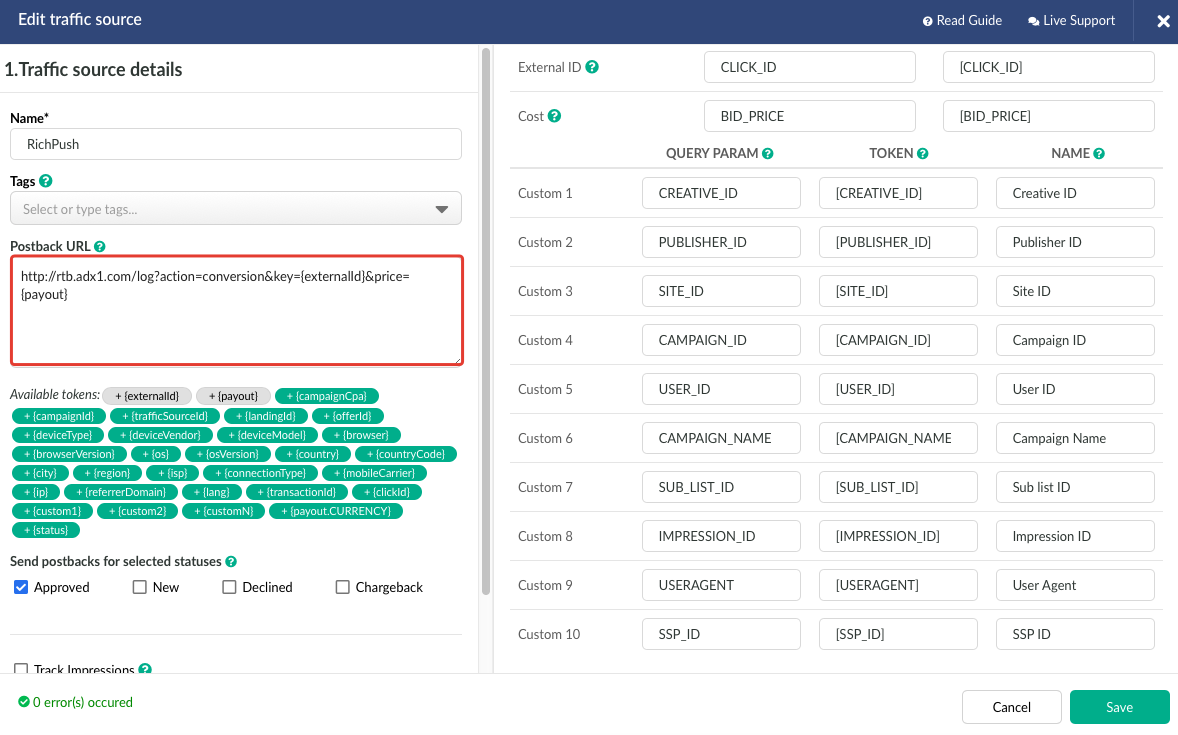Click help icon for Send postbacks statuses

[231, 561]
